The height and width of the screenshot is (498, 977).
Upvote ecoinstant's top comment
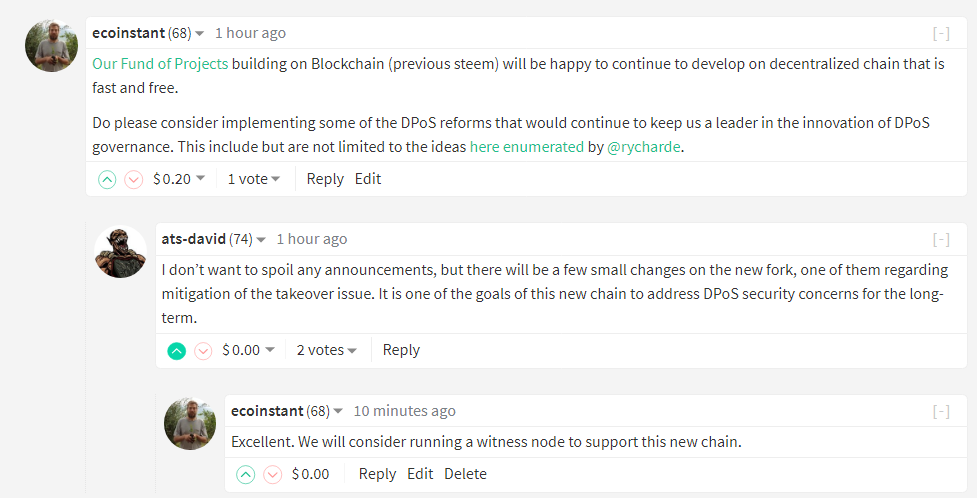107,180
